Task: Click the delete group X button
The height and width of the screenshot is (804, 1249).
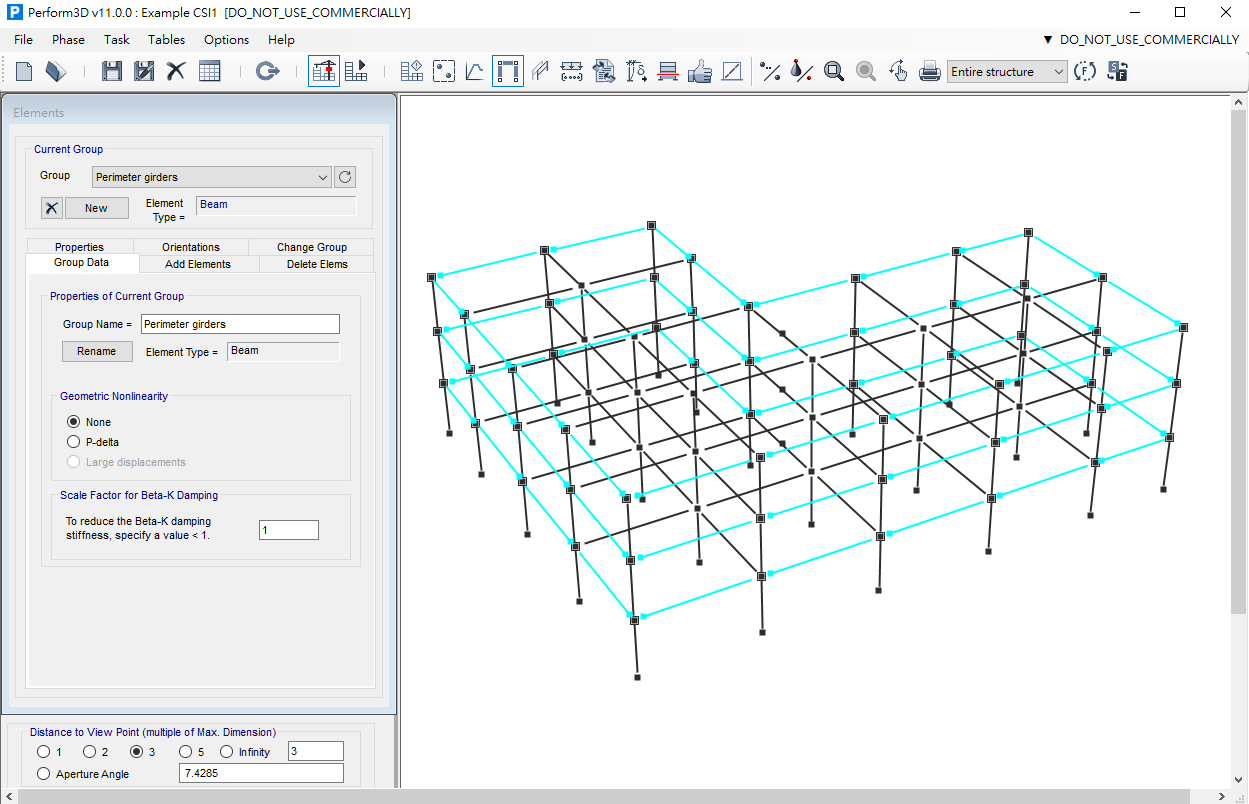Action: pos(52,208)
